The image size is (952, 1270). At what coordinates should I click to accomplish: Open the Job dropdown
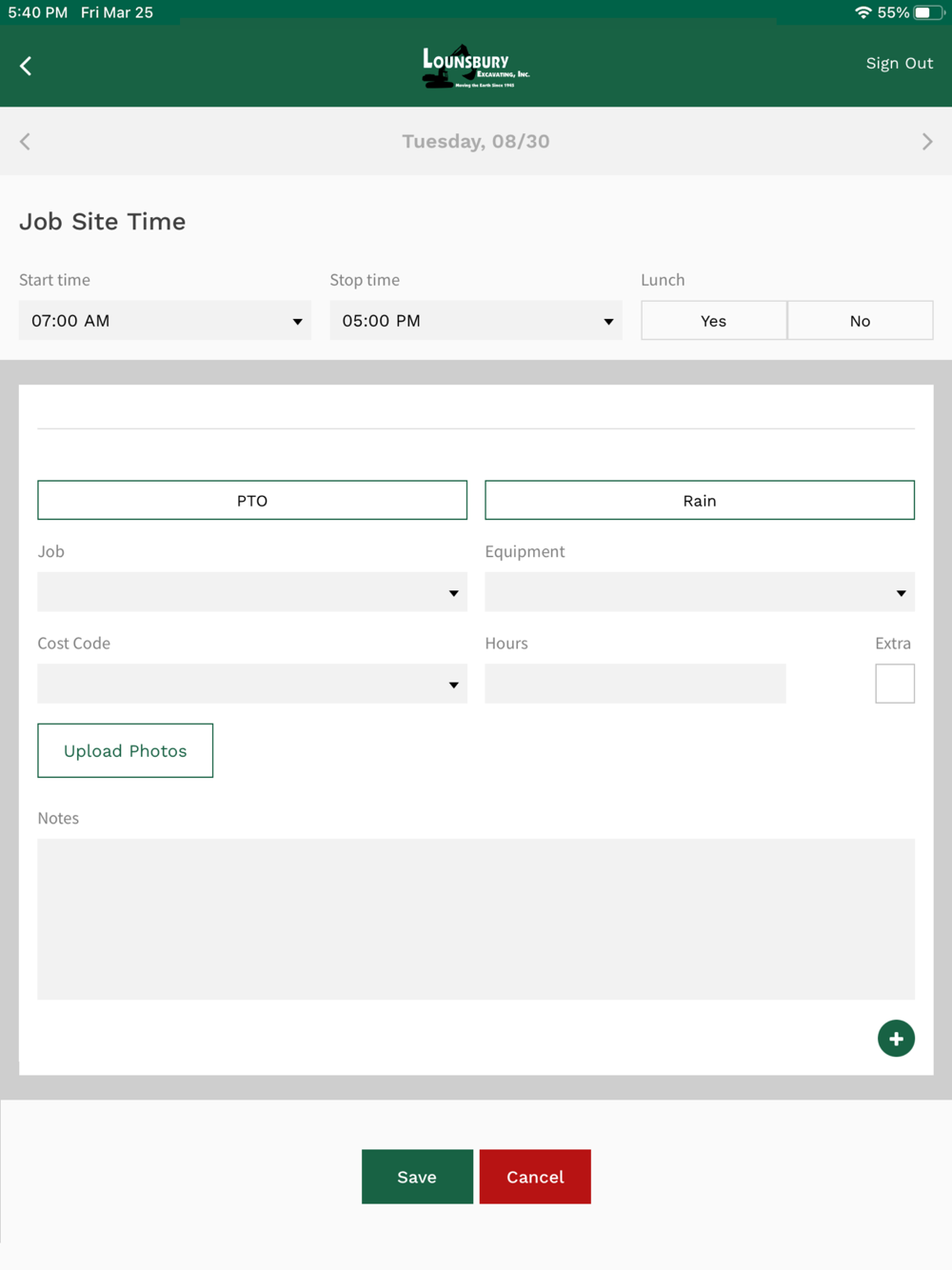click(252, 592)
